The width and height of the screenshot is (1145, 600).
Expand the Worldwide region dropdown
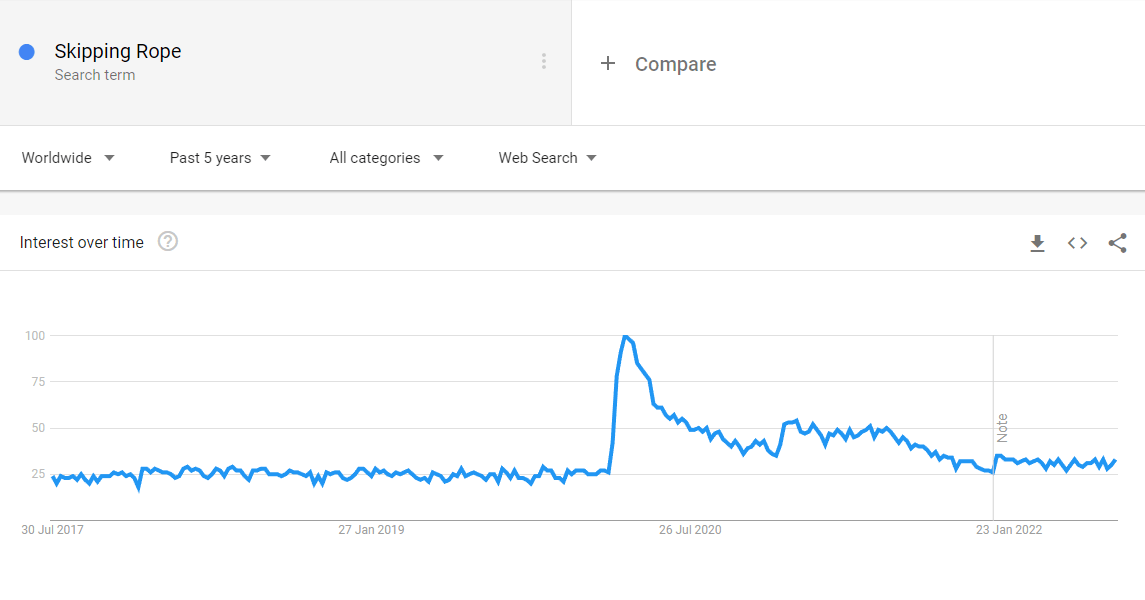[68, 158]
